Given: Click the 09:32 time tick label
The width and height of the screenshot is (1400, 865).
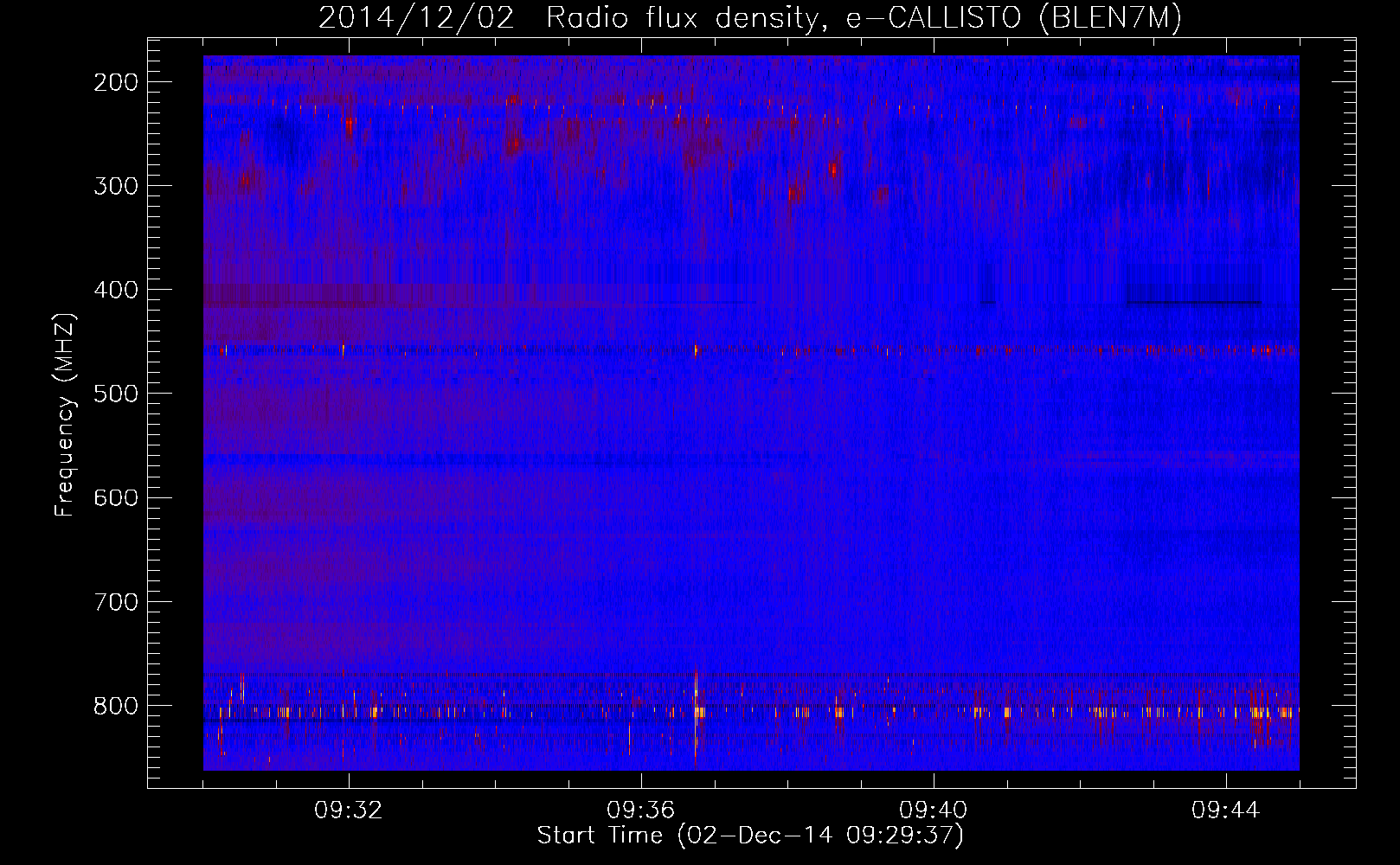Looking at the screenshot, I should 349,811.
